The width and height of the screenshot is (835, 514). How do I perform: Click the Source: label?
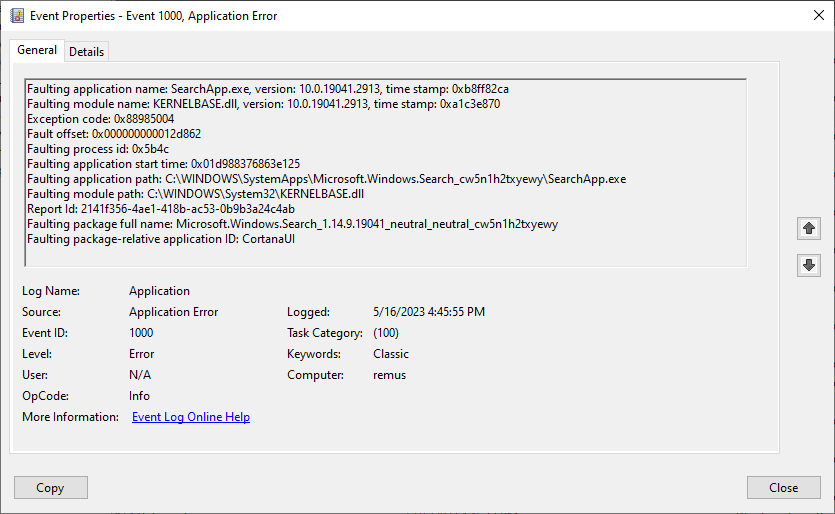click(42, 312)
